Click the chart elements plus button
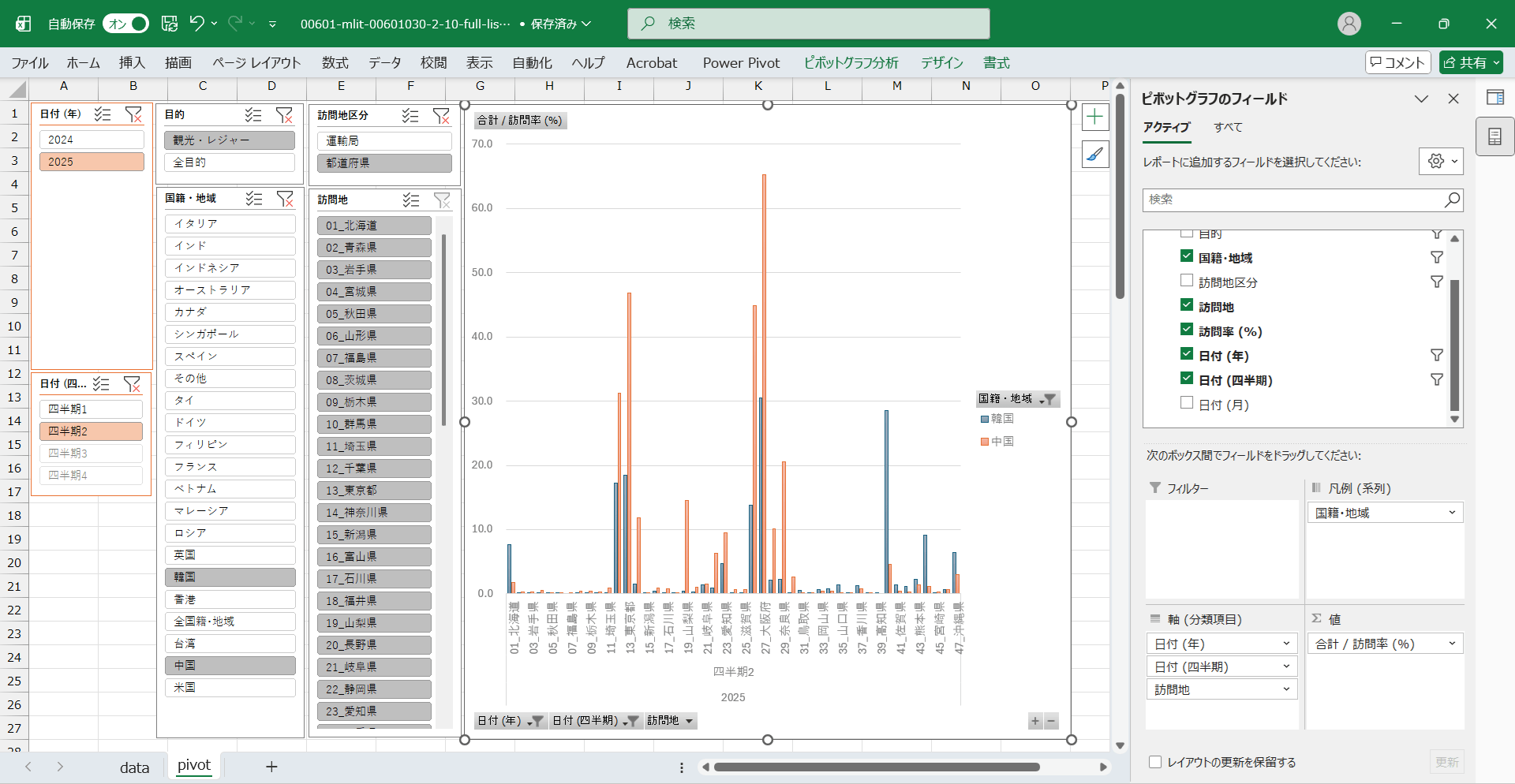Screen dimensions: 1515x784 pyautogui.click(x=1094, y=118)
